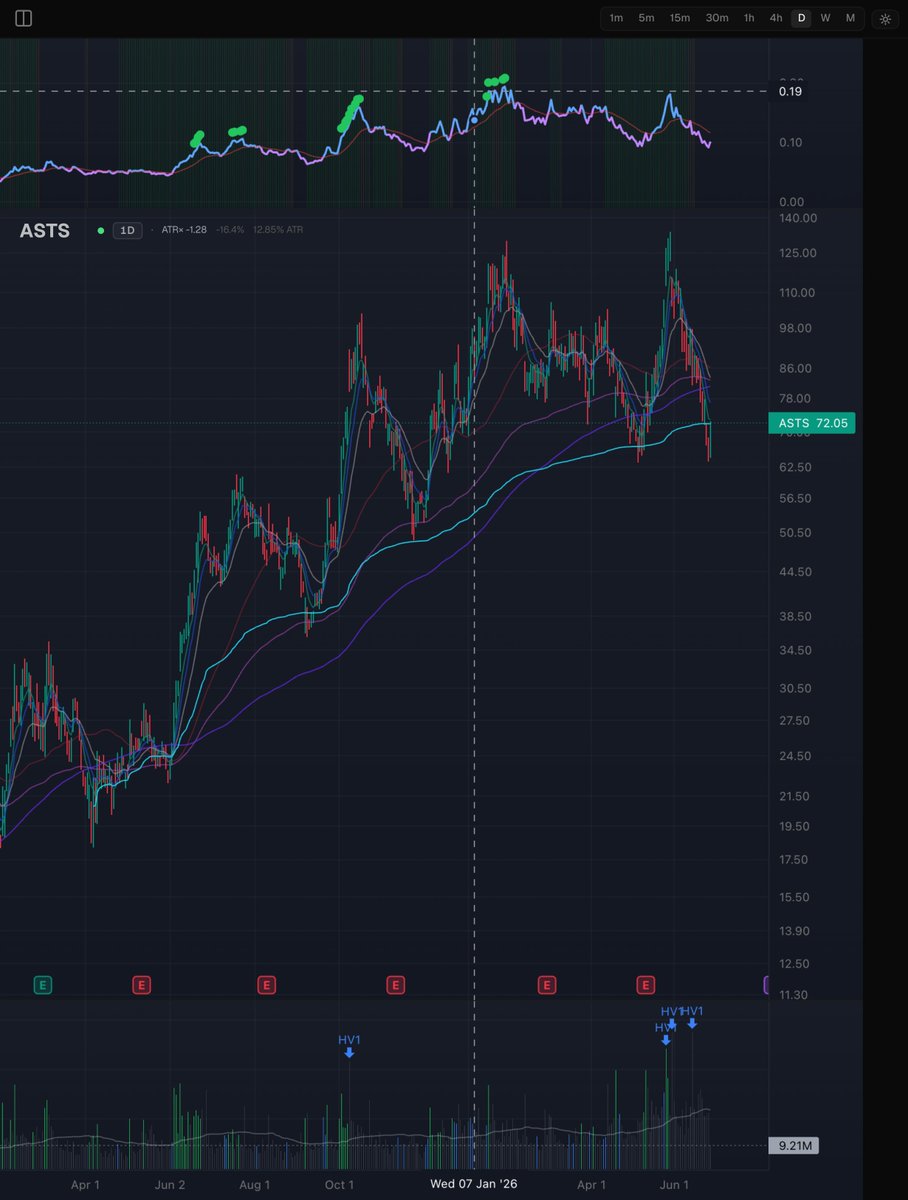The width and height of the screenshot is (908, 1200).
Task: Click the -16.4% value in the legend
Action: point(230,230)
